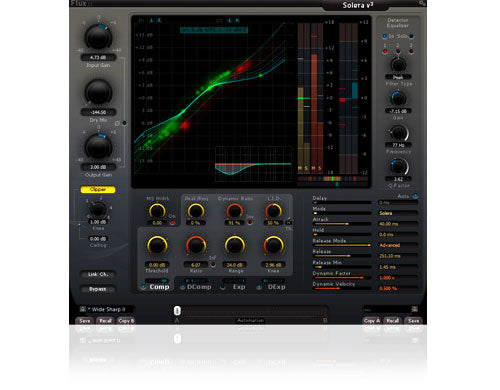Click the Release slider
This screenshot has height=390, width=500.
342,256
